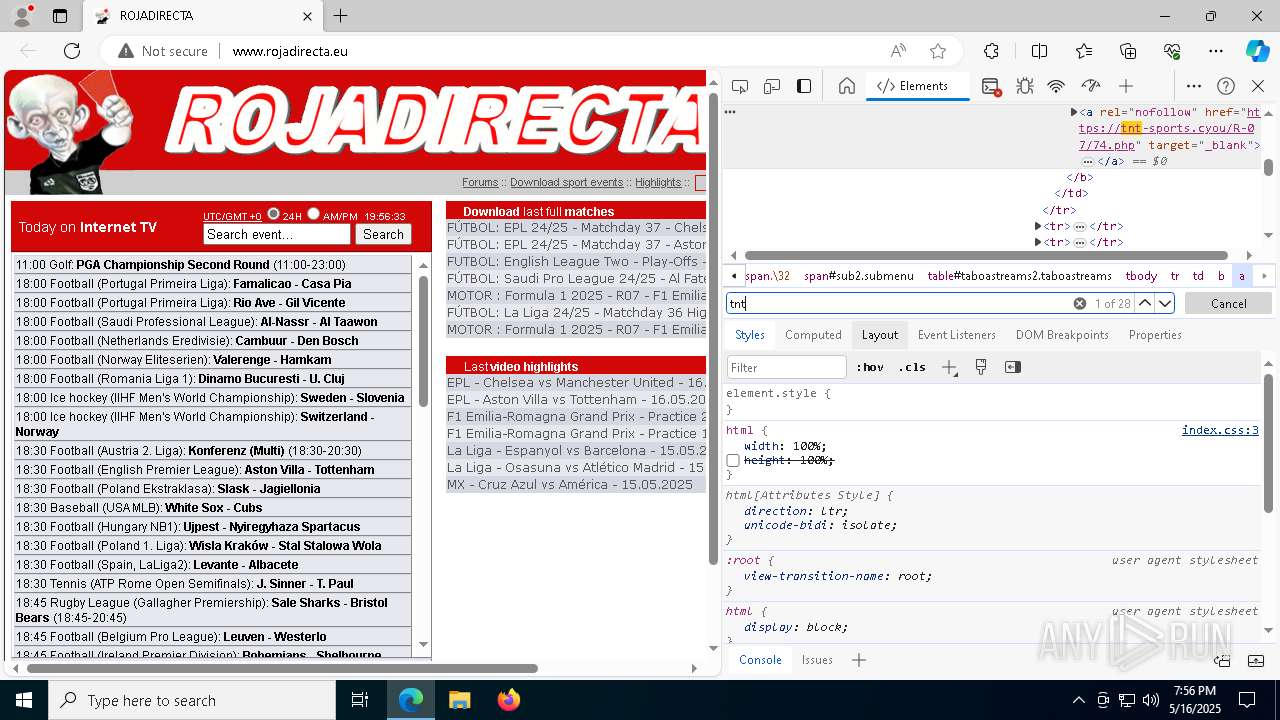Open Firefox from the taskbar
The image size is (1280, 720).
point(508,700)
